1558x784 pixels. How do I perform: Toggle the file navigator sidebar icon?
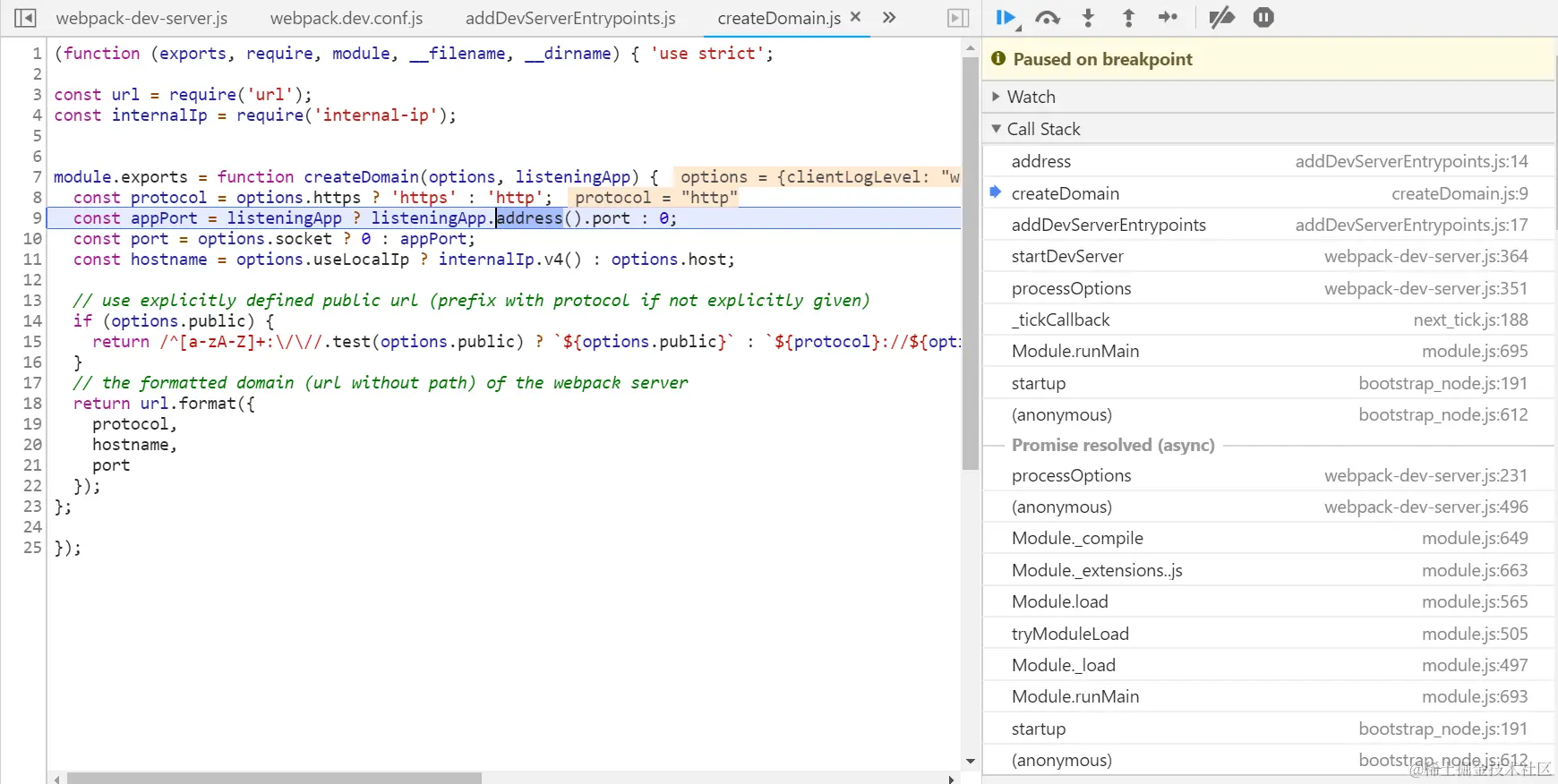tap(25, 18)
